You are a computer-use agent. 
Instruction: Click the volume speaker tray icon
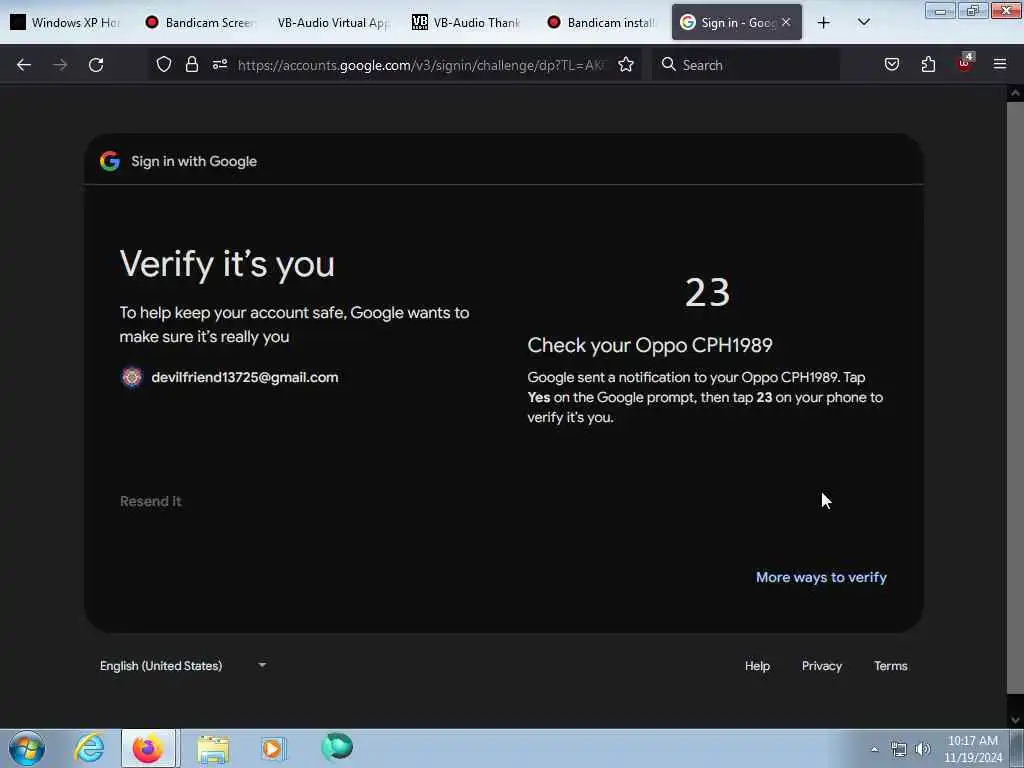tap(923, 750)
